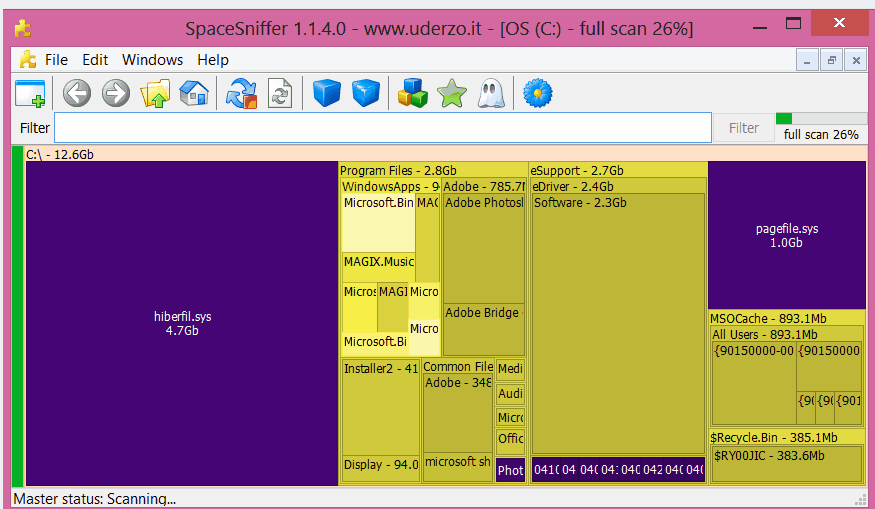Open the Edit menu

95,60
